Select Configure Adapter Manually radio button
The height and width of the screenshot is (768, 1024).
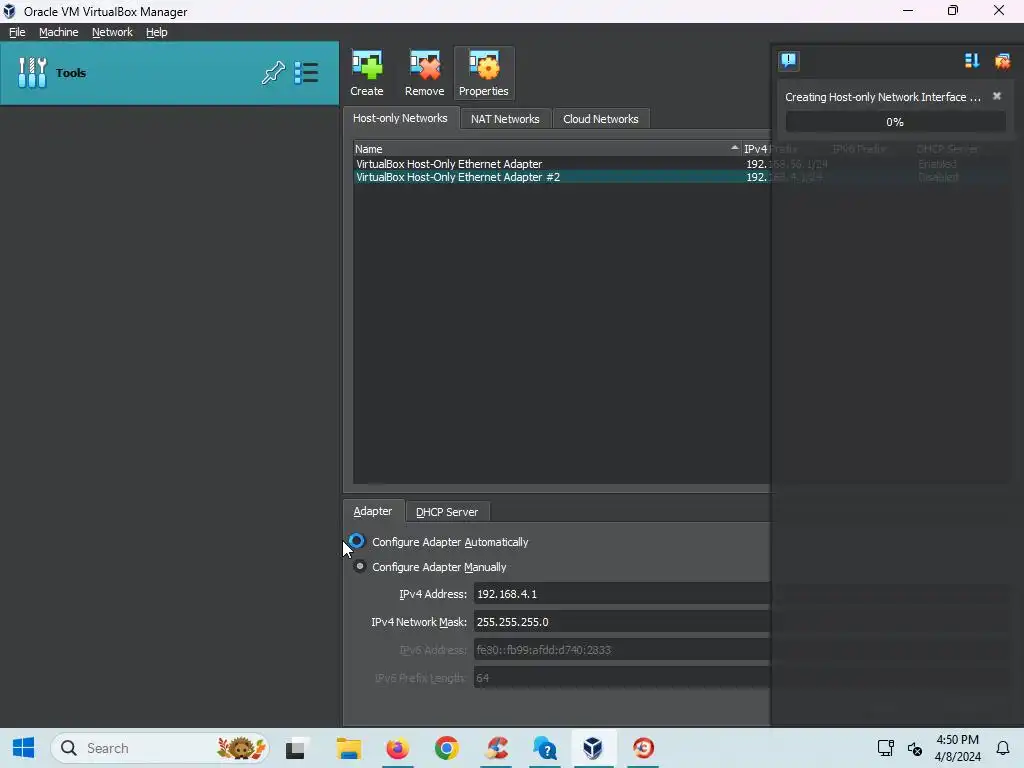pyautogui.click(x=360, y=566)
